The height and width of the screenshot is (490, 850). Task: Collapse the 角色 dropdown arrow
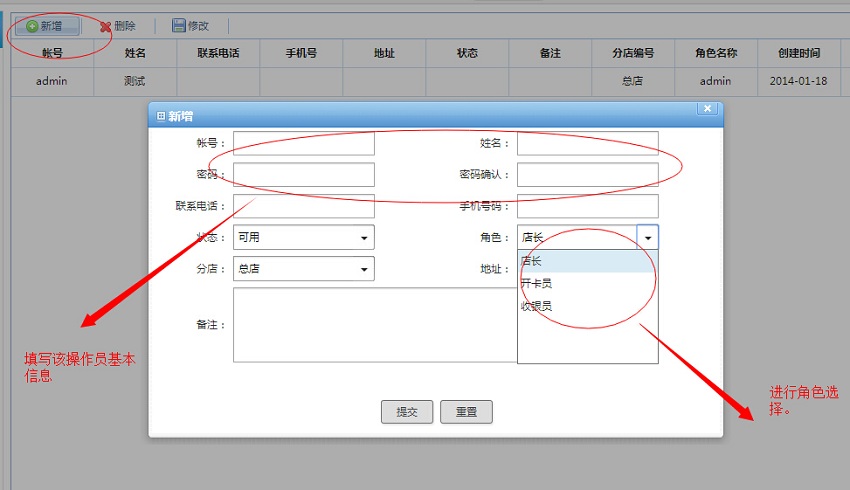[x=648, y=238]
